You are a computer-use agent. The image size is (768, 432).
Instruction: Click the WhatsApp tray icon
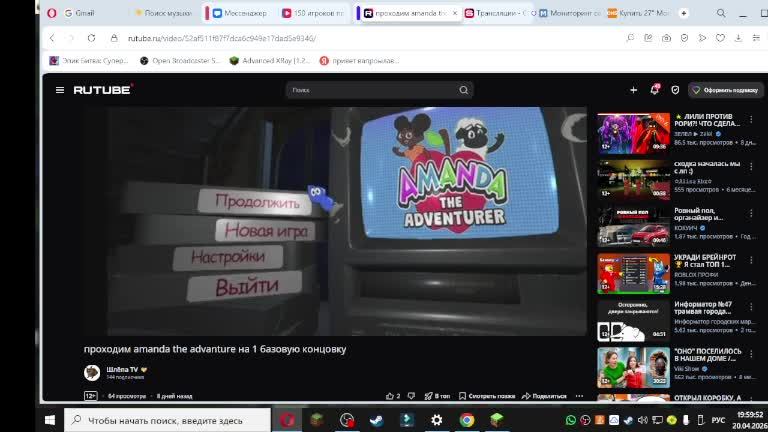571,420
